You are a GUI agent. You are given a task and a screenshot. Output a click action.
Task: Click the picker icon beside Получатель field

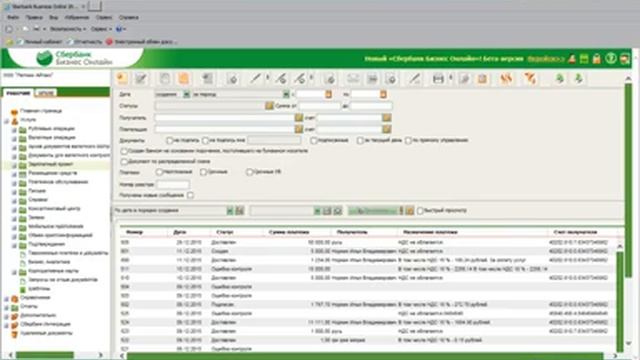coord(299,118)
